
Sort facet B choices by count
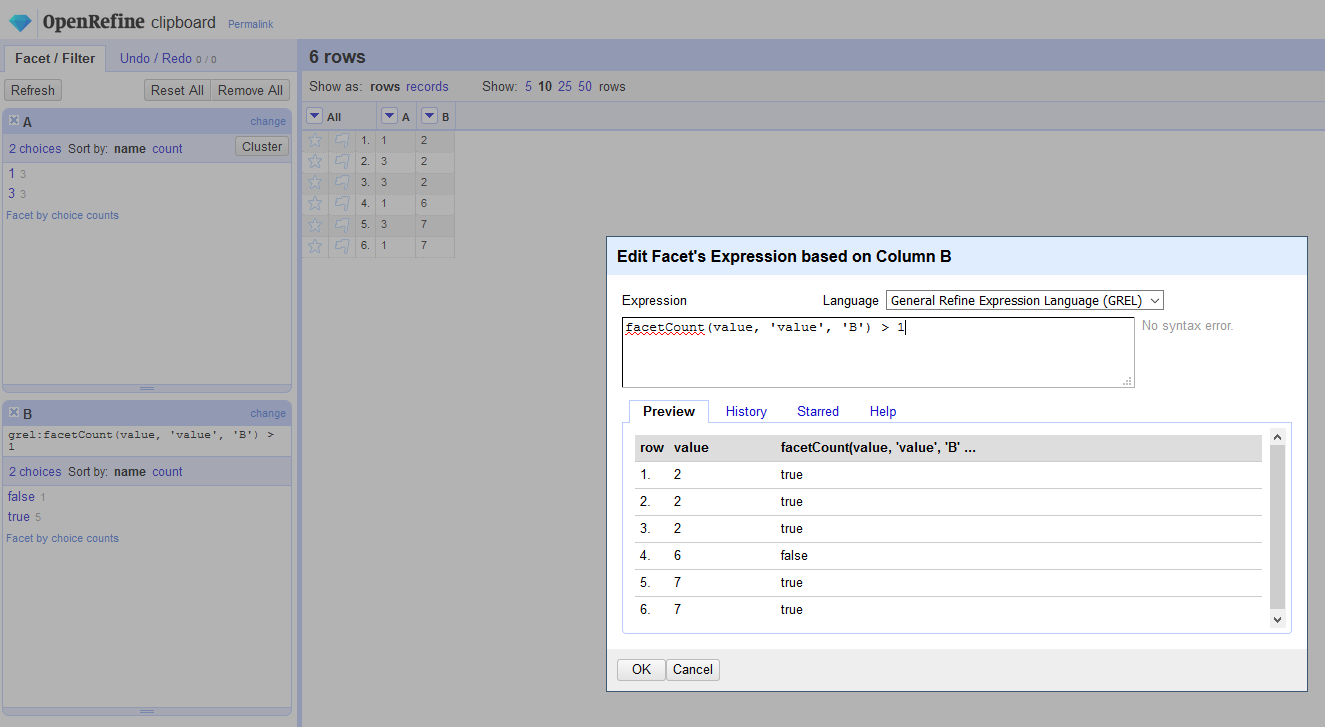click(x=167, y=472)
